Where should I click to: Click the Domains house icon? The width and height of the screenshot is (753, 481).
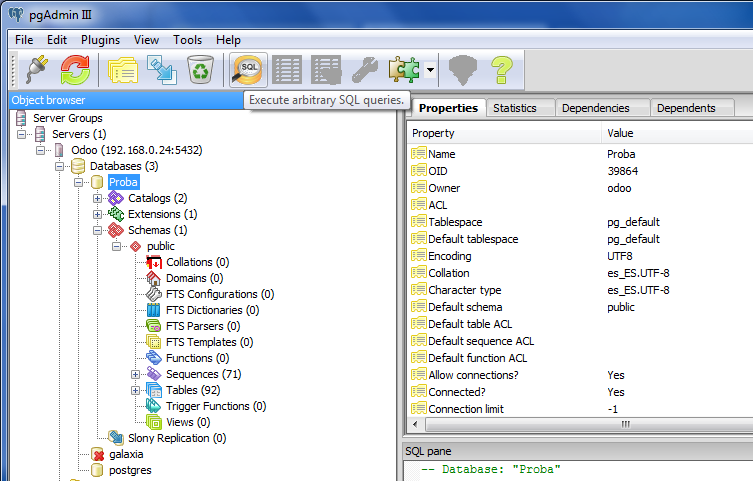[154, 278]
